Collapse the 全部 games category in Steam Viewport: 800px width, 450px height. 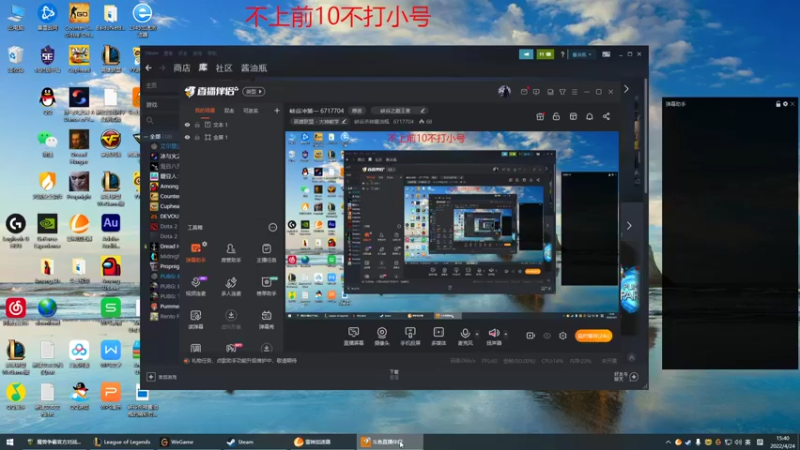146,137
